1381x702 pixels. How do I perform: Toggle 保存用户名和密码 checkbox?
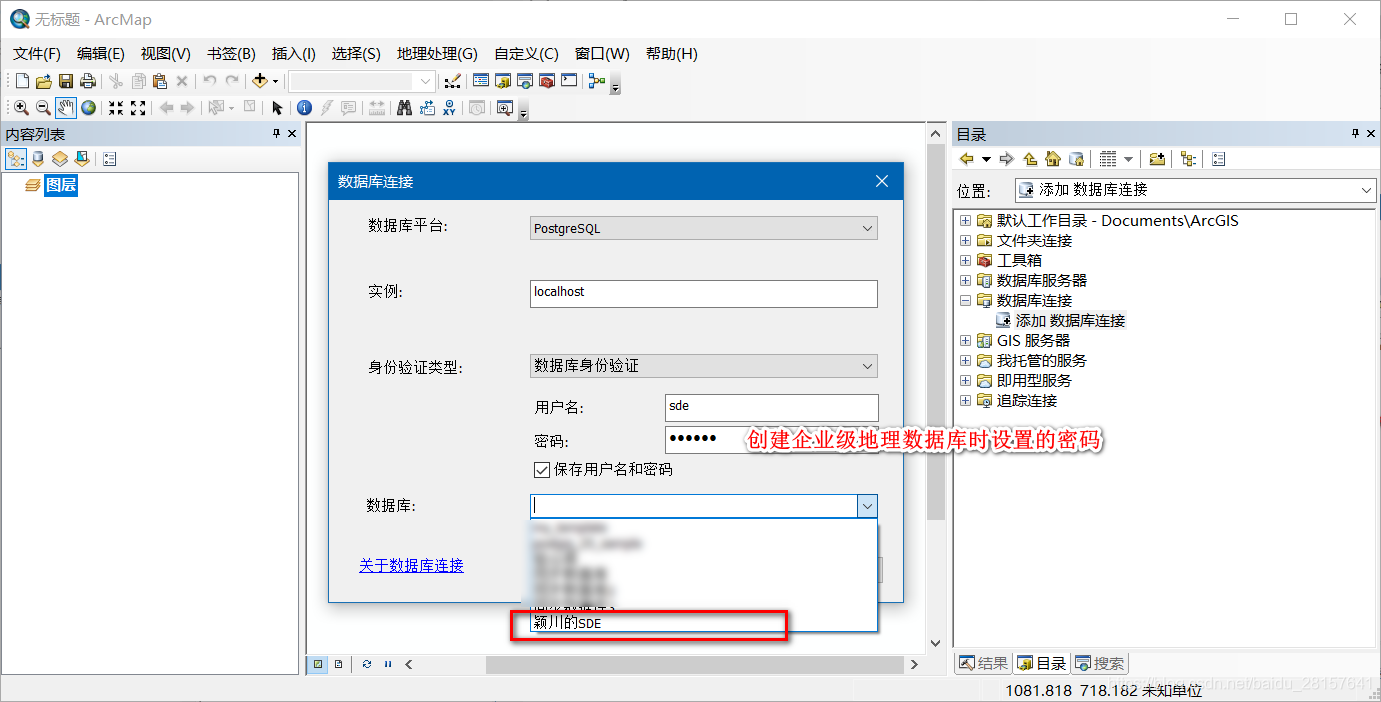coord(542,469)
